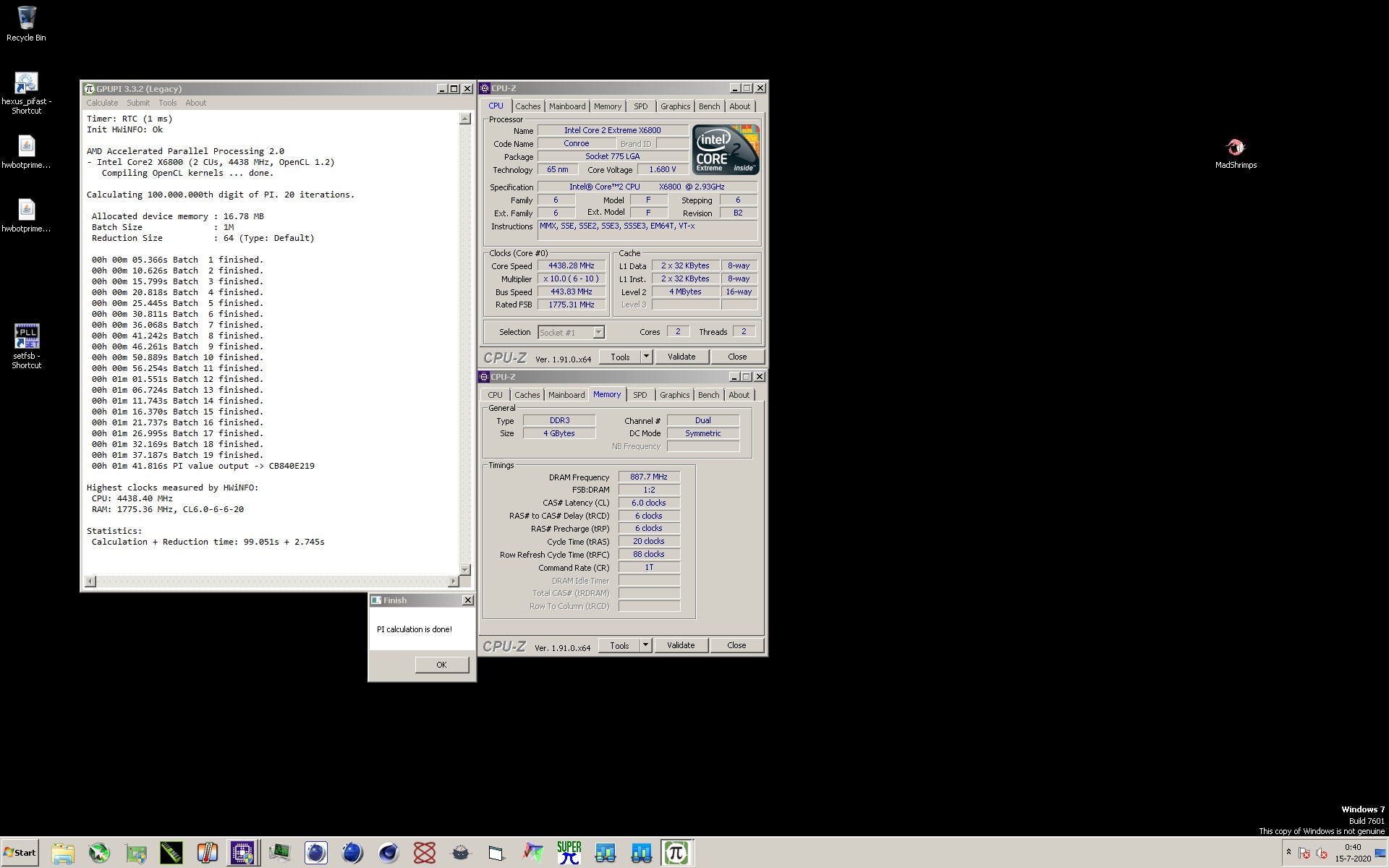Open the spiky cat gauge taskbar icon
1389x868 pixels.
(x=461, y=854)
